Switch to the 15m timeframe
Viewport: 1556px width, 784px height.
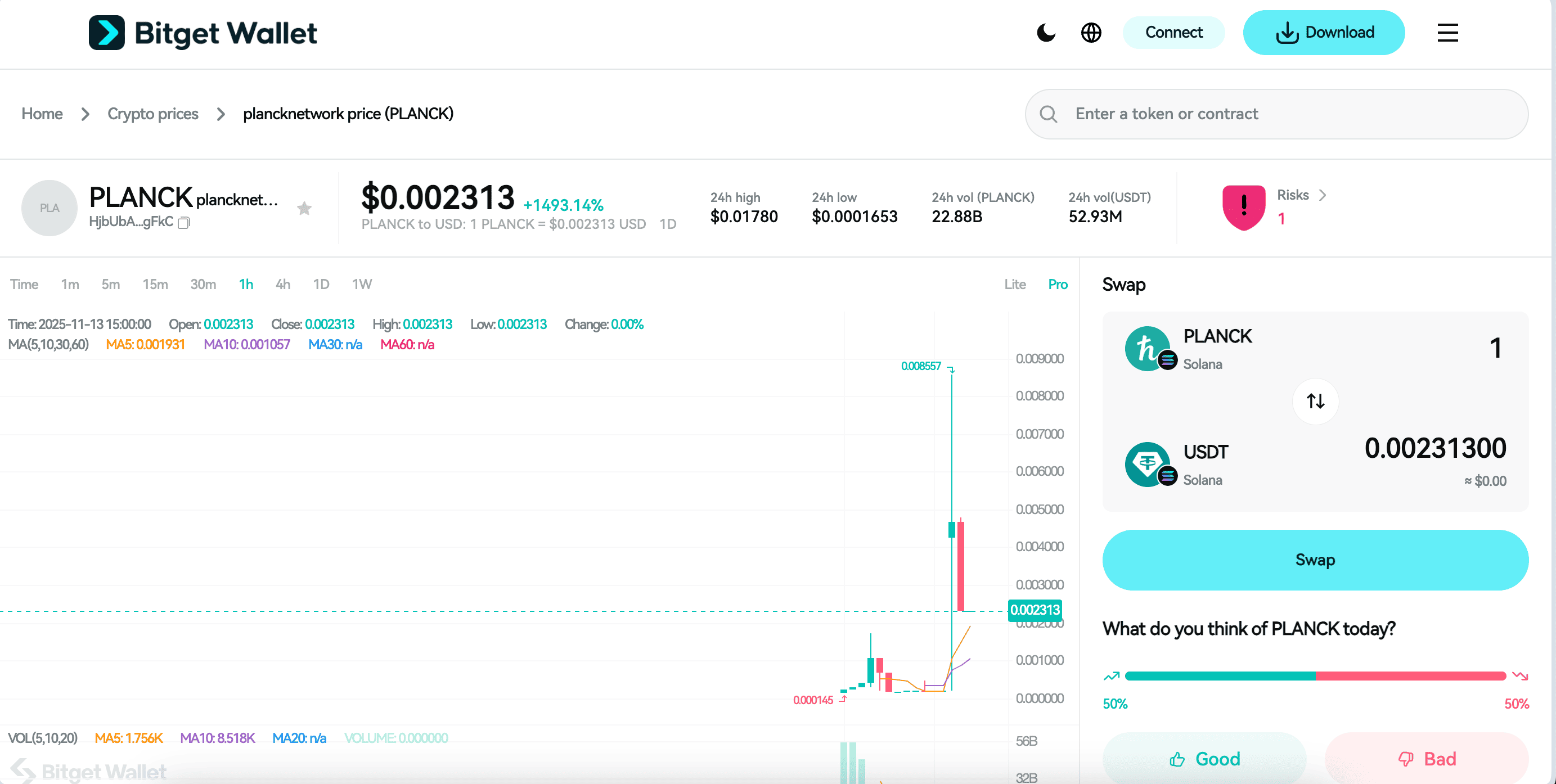click(155, 284)
